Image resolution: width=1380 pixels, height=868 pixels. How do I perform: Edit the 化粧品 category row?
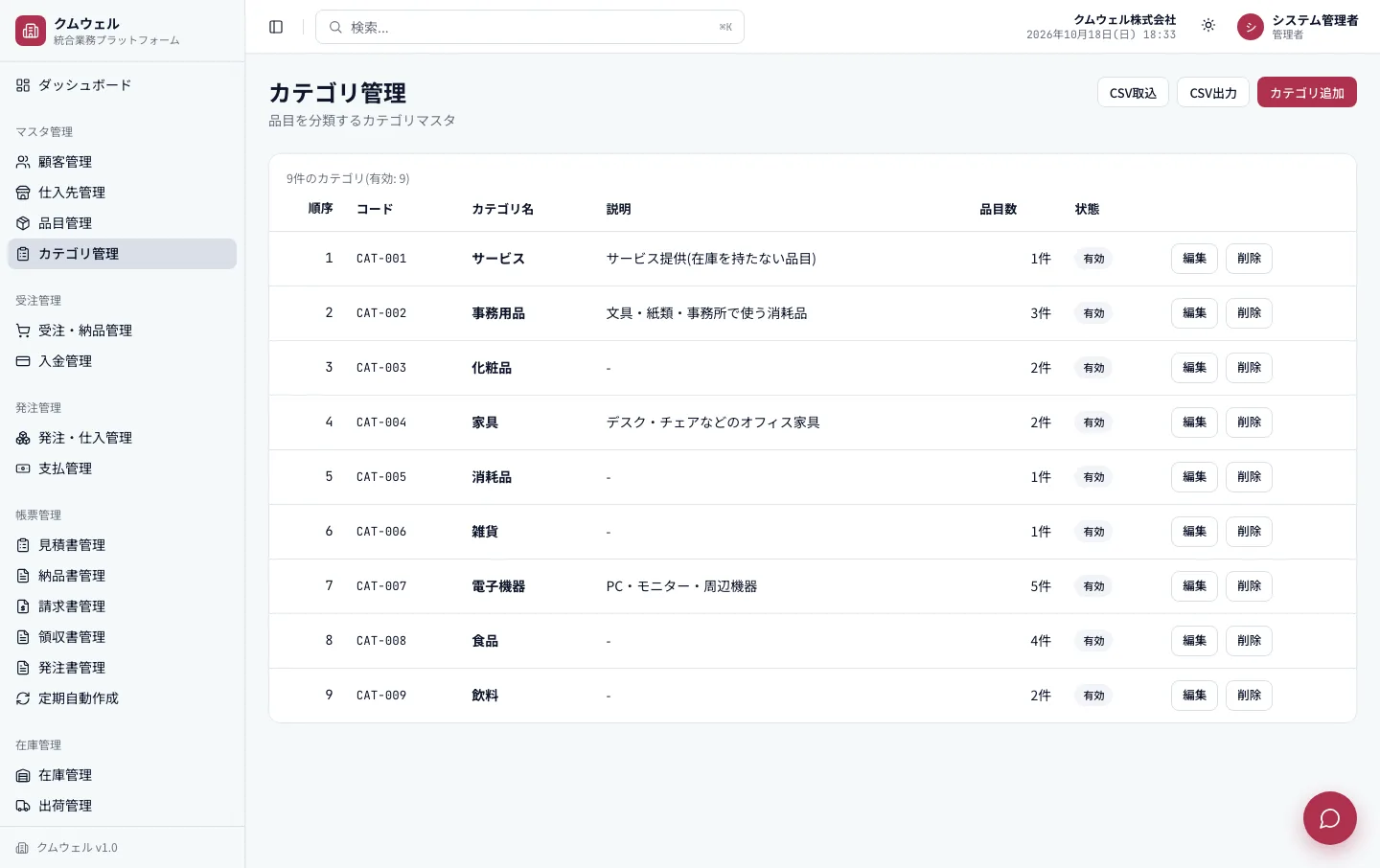pos(1194,368)
